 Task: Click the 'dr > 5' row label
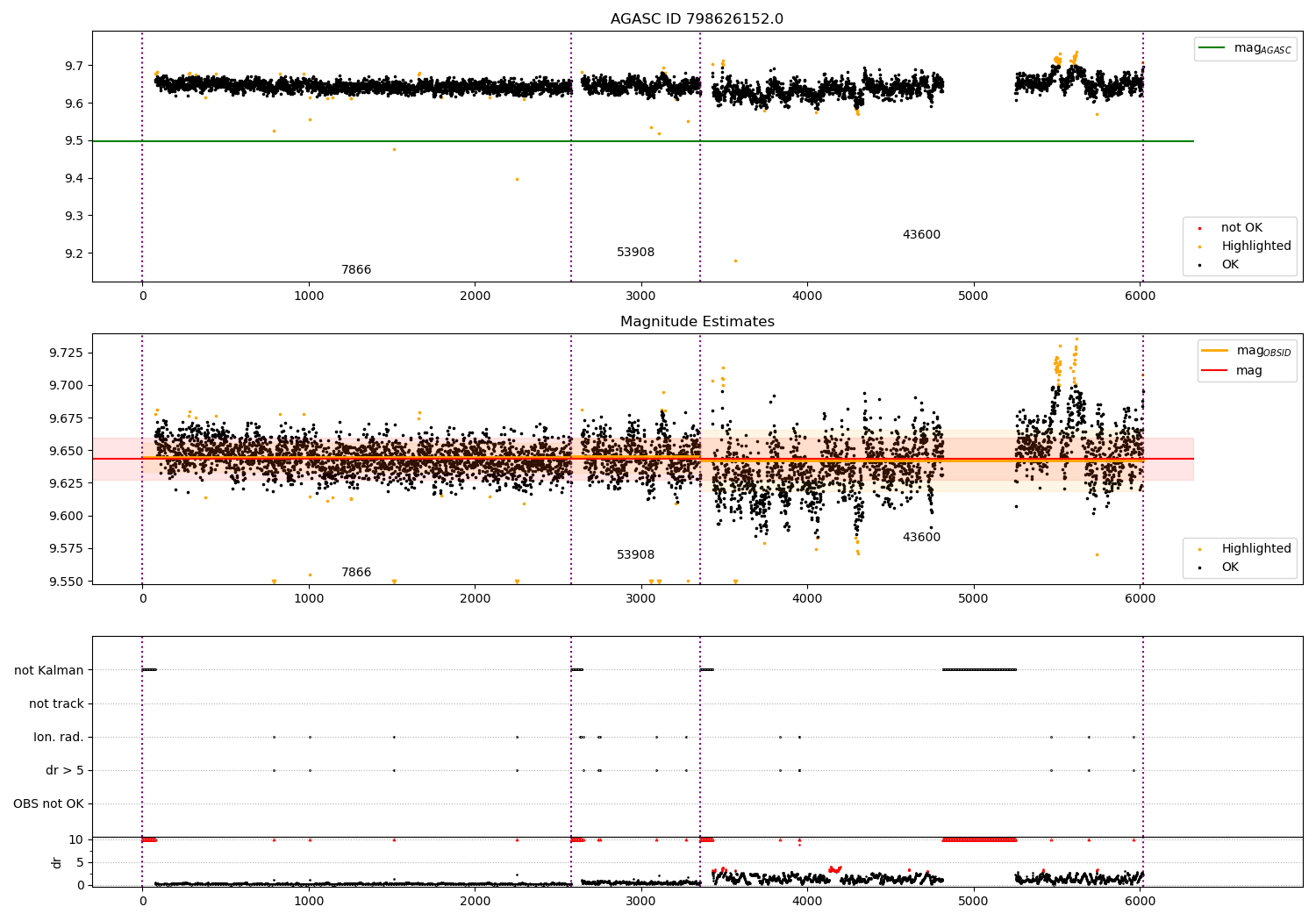pyautogui.click(x=65, y=771)
